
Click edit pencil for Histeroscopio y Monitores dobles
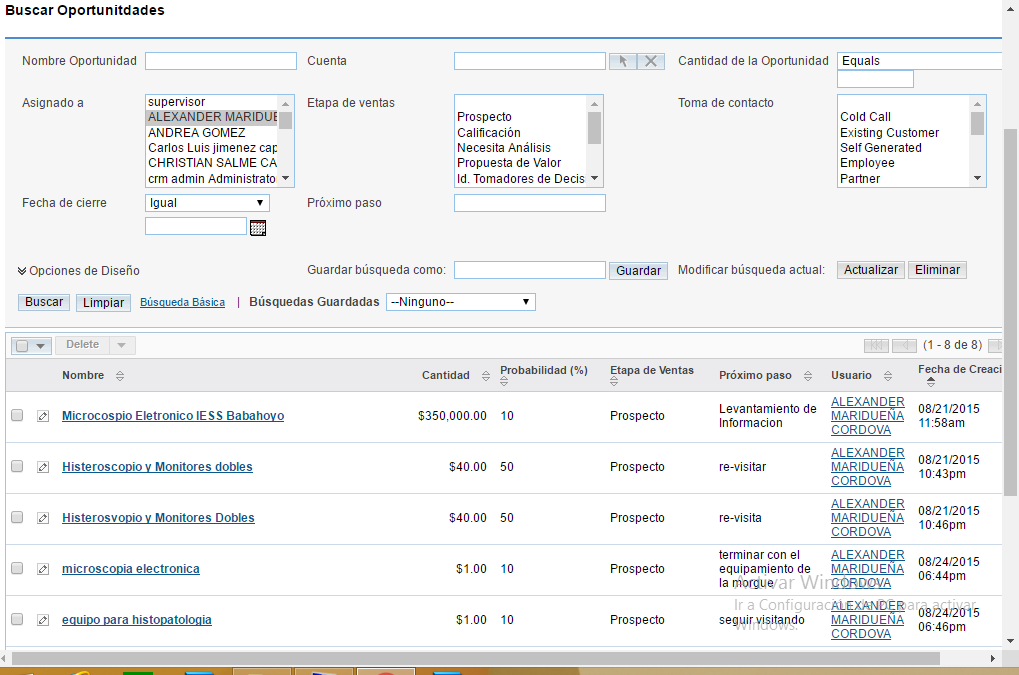point(43,467)
